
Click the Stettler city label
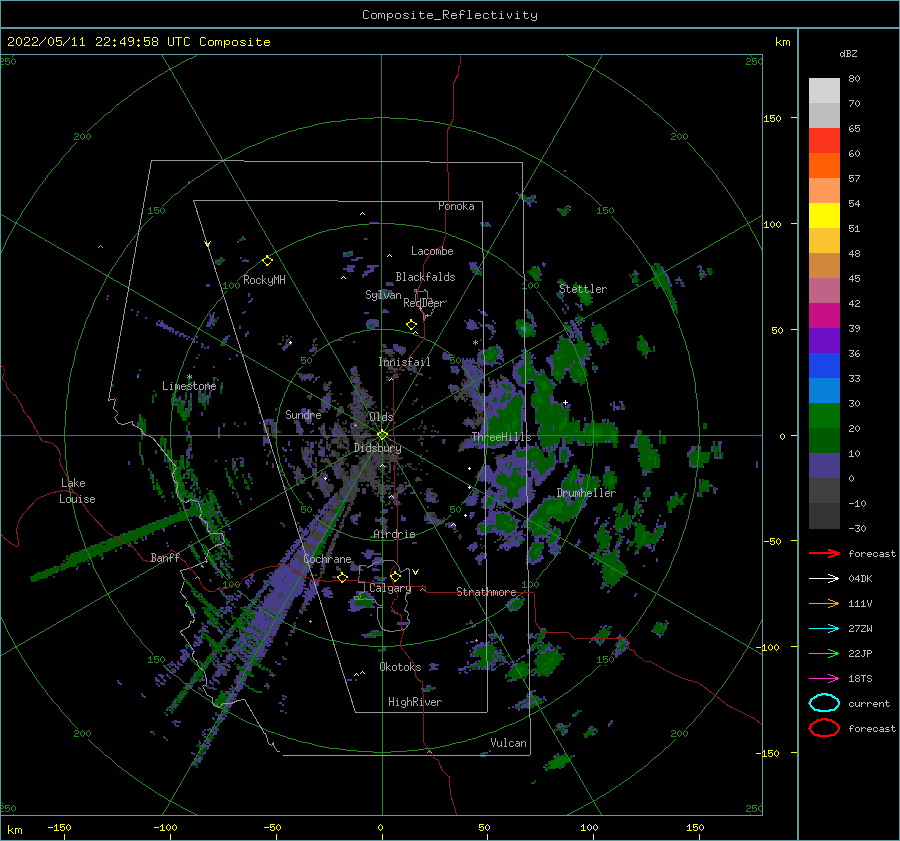(x=583, y=289)
